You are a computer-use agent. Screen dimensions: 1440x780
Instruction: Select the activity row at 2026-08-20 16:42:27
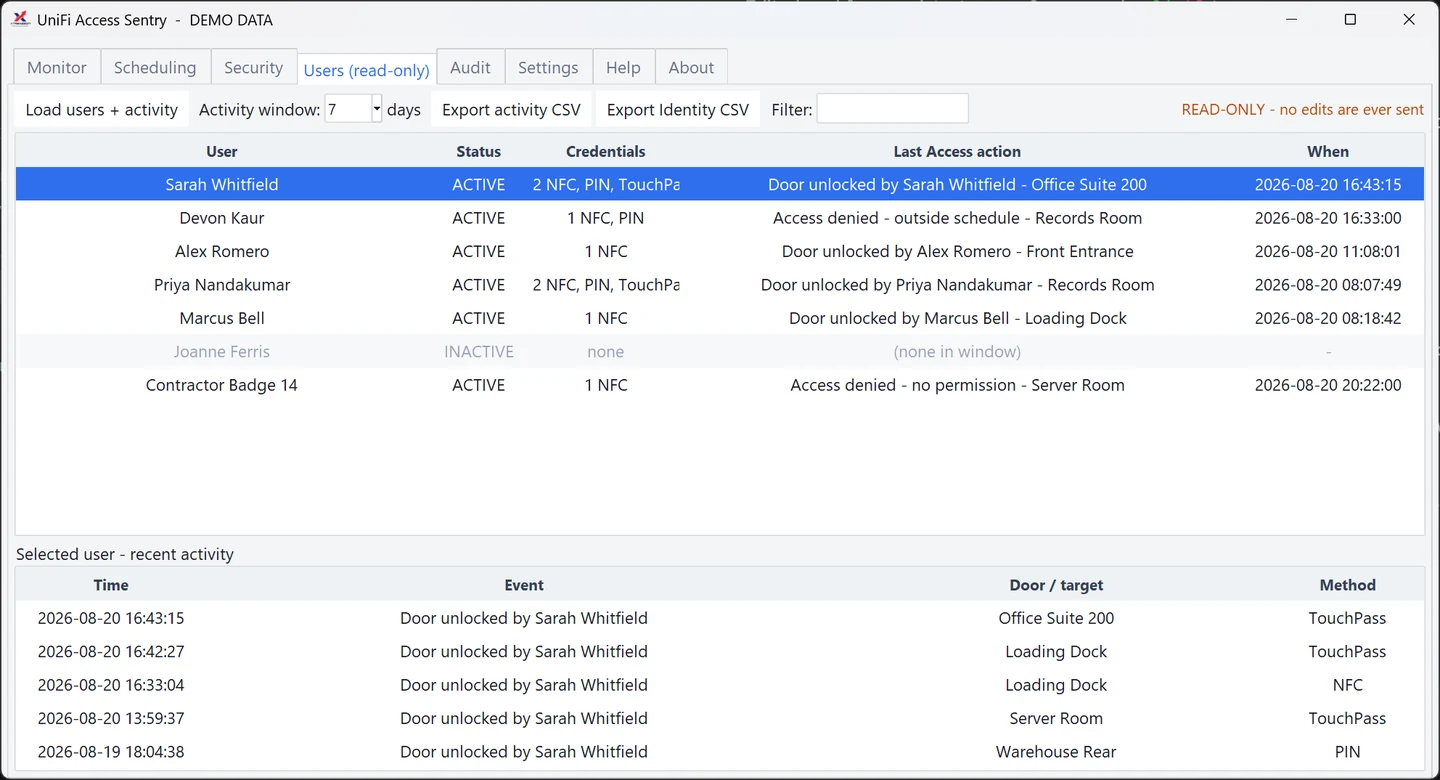[x=720, y=651]
